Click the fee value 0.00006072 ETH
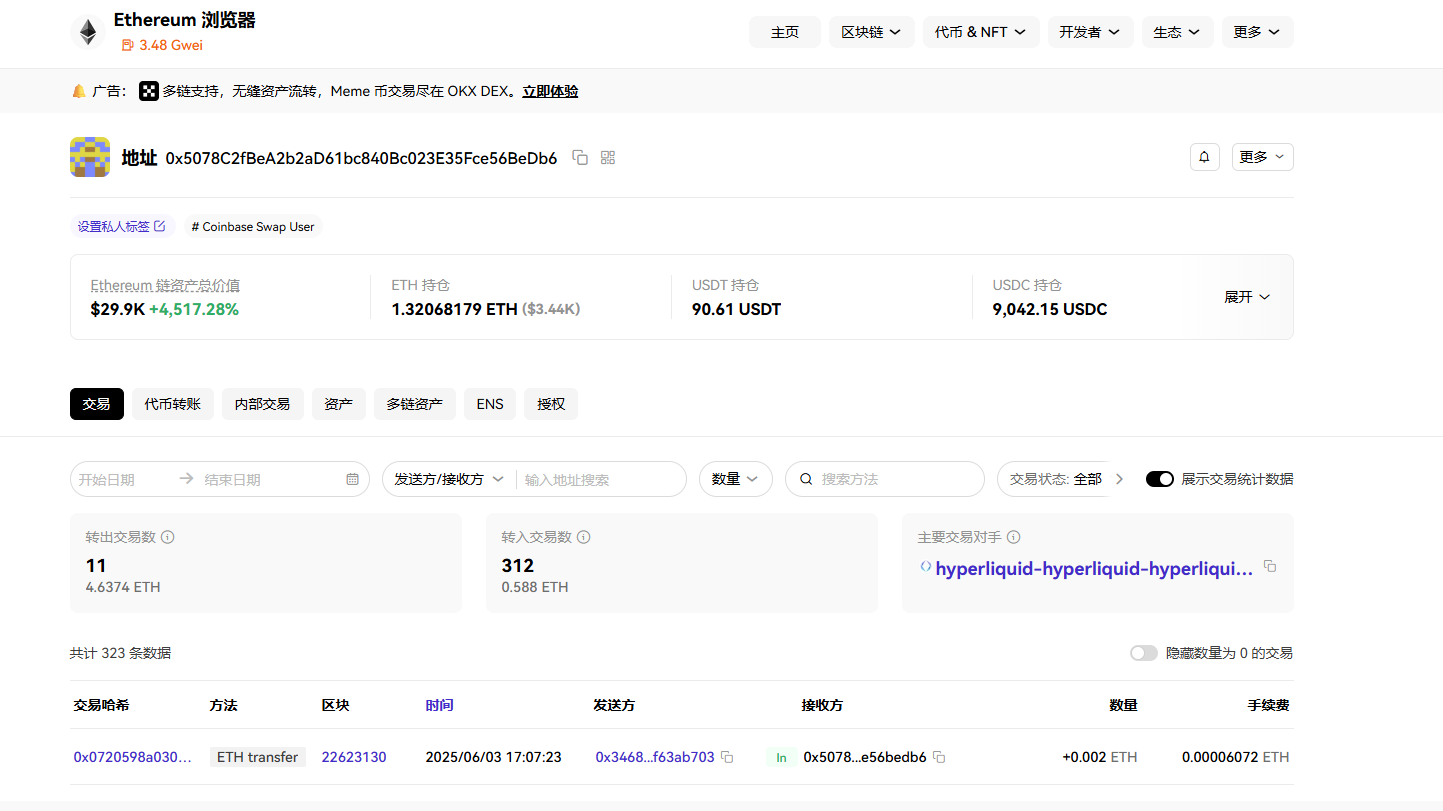Viewport: 1443px width, 811px height. point(1236,757)
